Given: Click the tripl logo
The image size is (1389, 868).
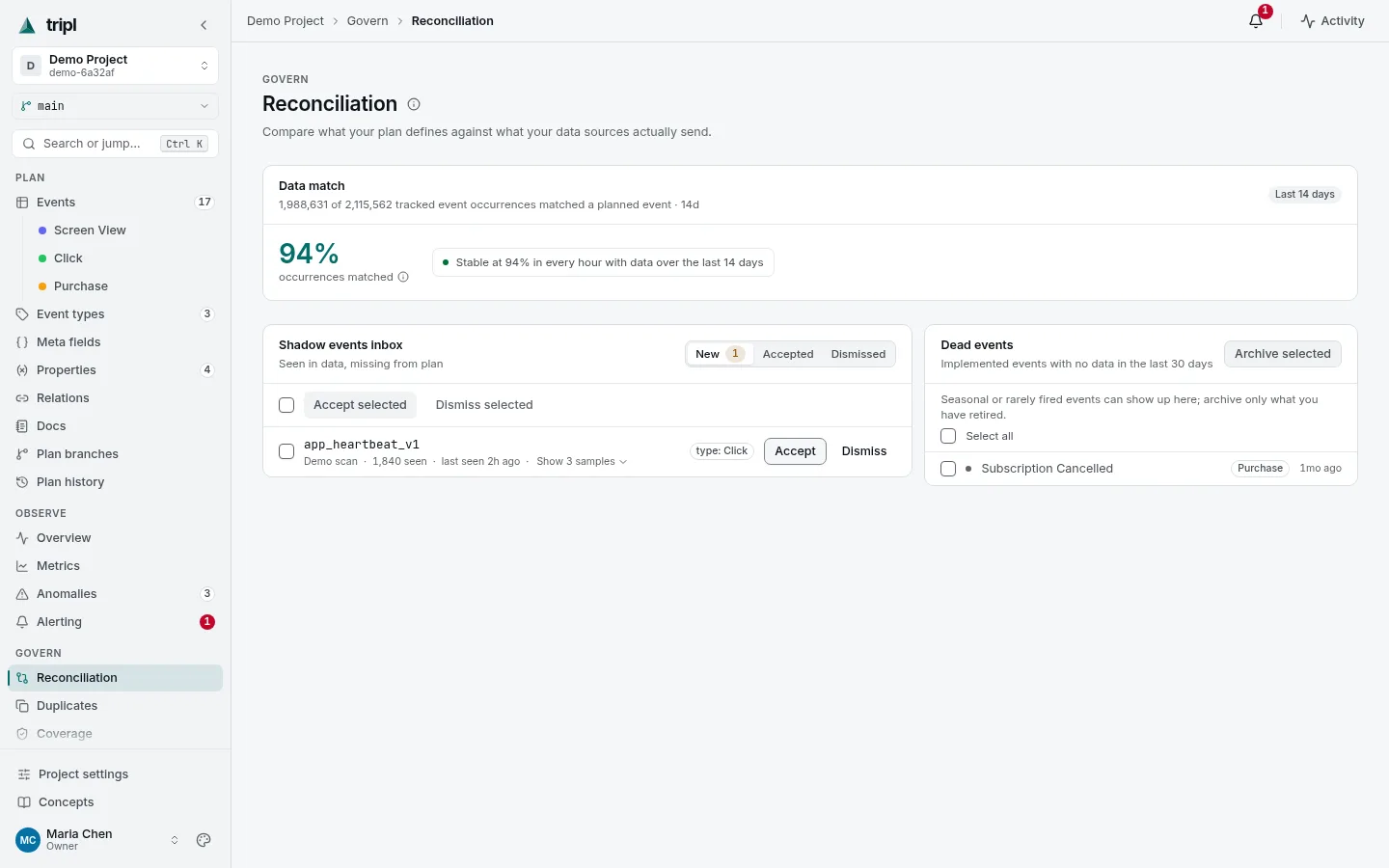Looking at the screenshot, I should (48, 25).
